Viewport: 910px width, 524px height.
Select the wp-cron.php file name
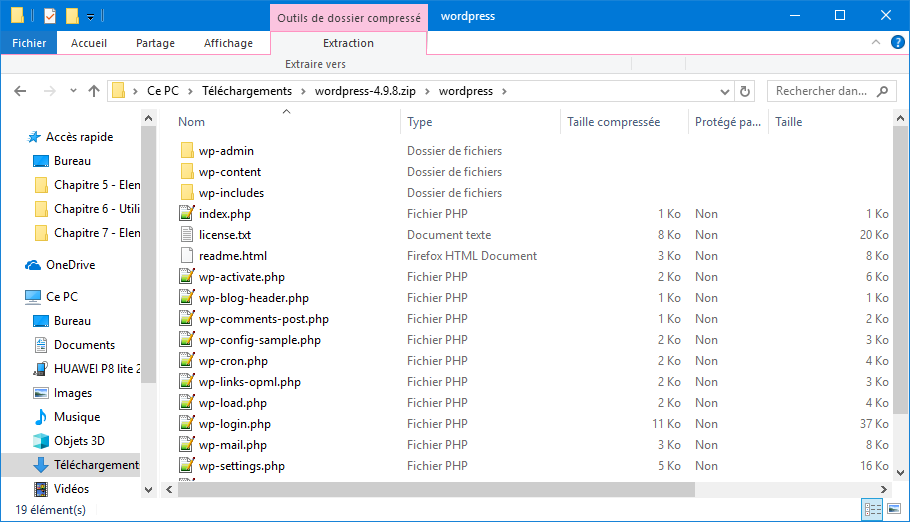(233, 361)
